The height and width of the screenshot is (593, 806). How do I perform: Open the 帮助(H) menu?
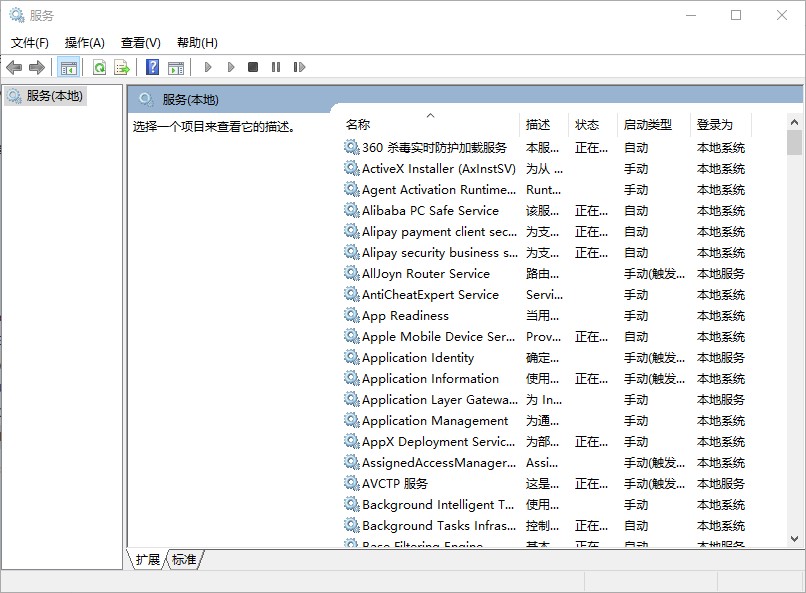pyautogui.click(x=197, y=43)
